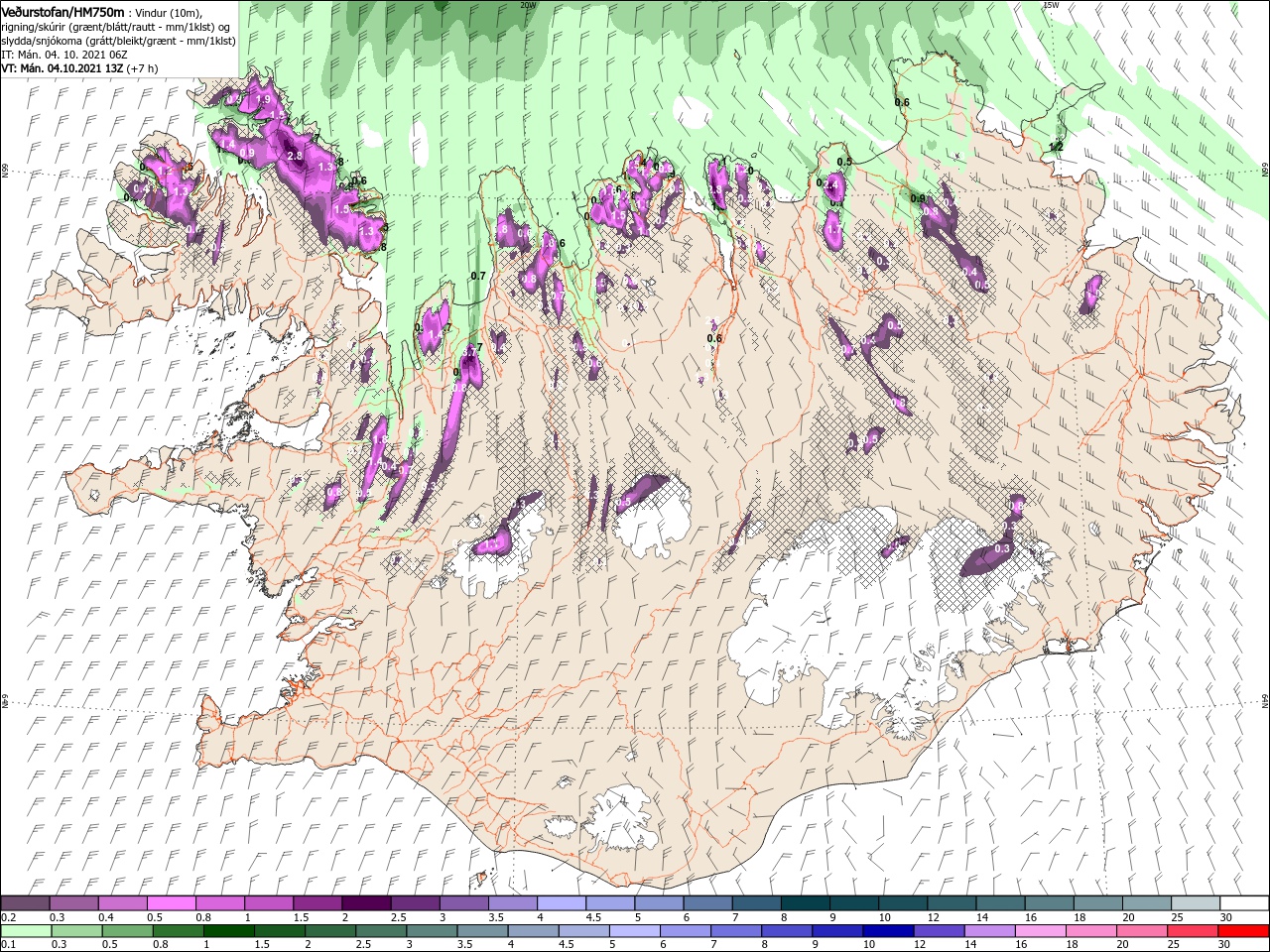Select the bottom-row rain swatch starting at 9

click(836, 931)
